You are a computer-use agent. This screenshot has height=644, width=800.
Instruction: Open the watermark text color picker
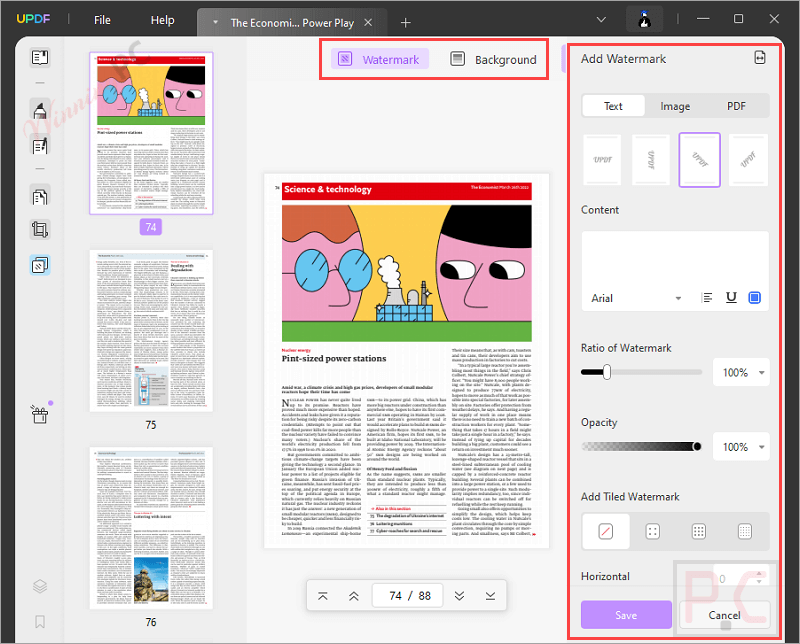[x=755, y=298]
